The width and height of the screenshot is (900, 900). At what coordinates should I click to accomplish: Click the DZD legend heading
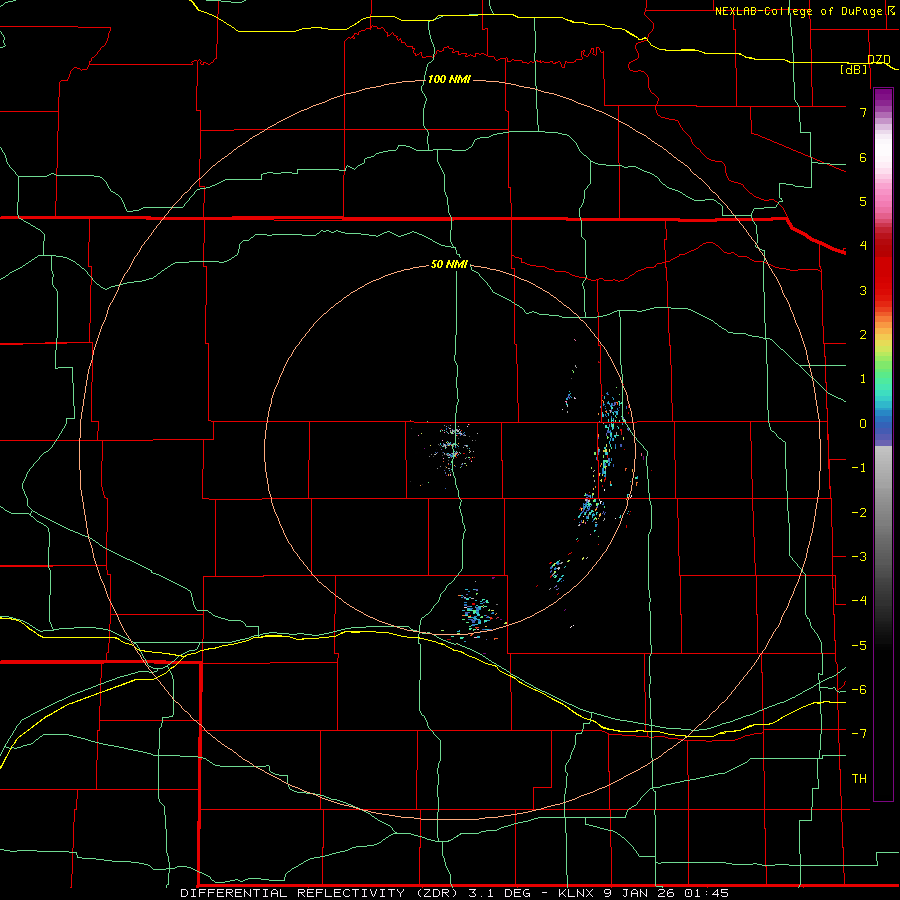(x=879, y=60)
